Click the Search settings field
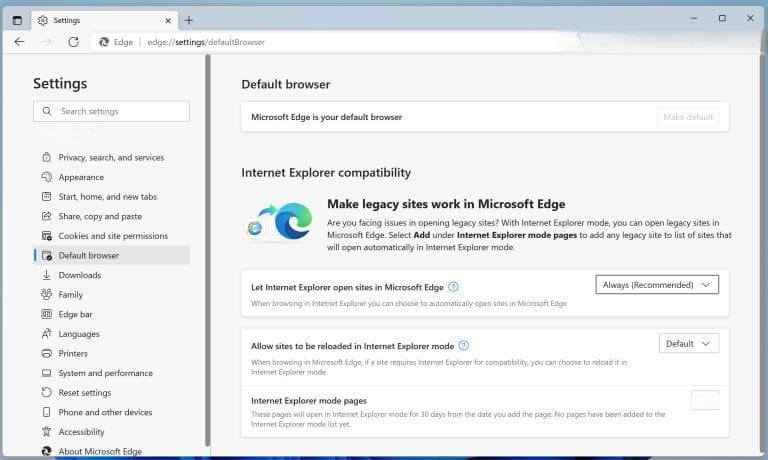The height and width of the screenshot is (460, 768). point(112,111)
